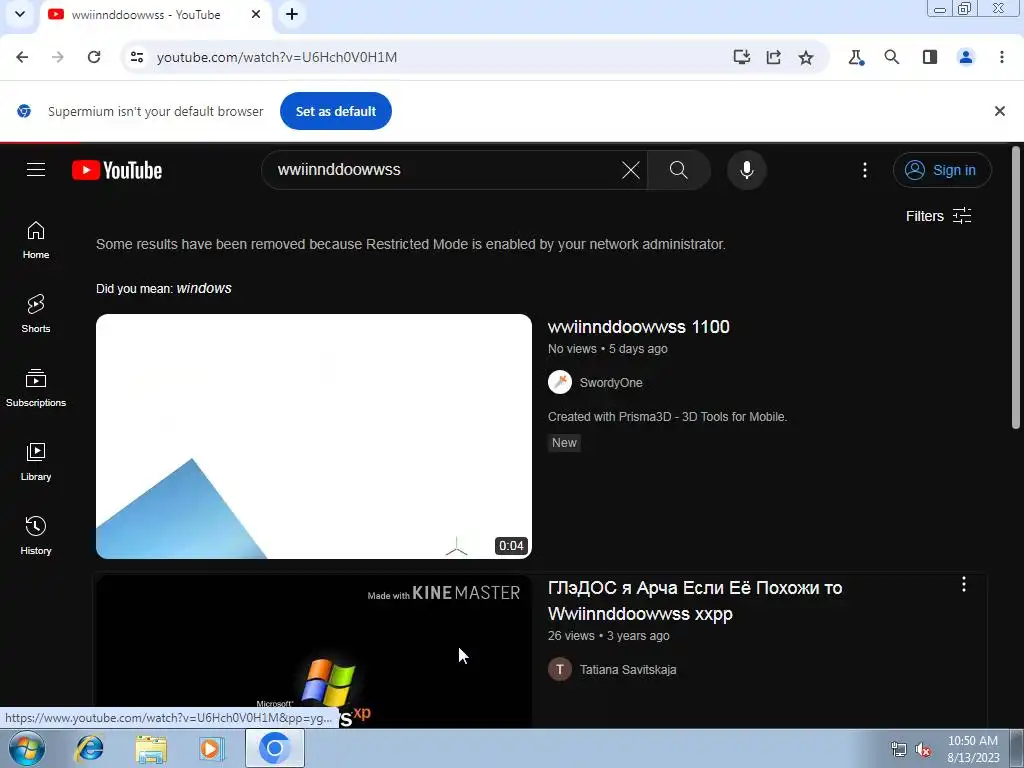The width and height of the screenshot is (1024, 768).
Task: Click 'Created with Prisma3D' description text
Action: pos(667,417)
